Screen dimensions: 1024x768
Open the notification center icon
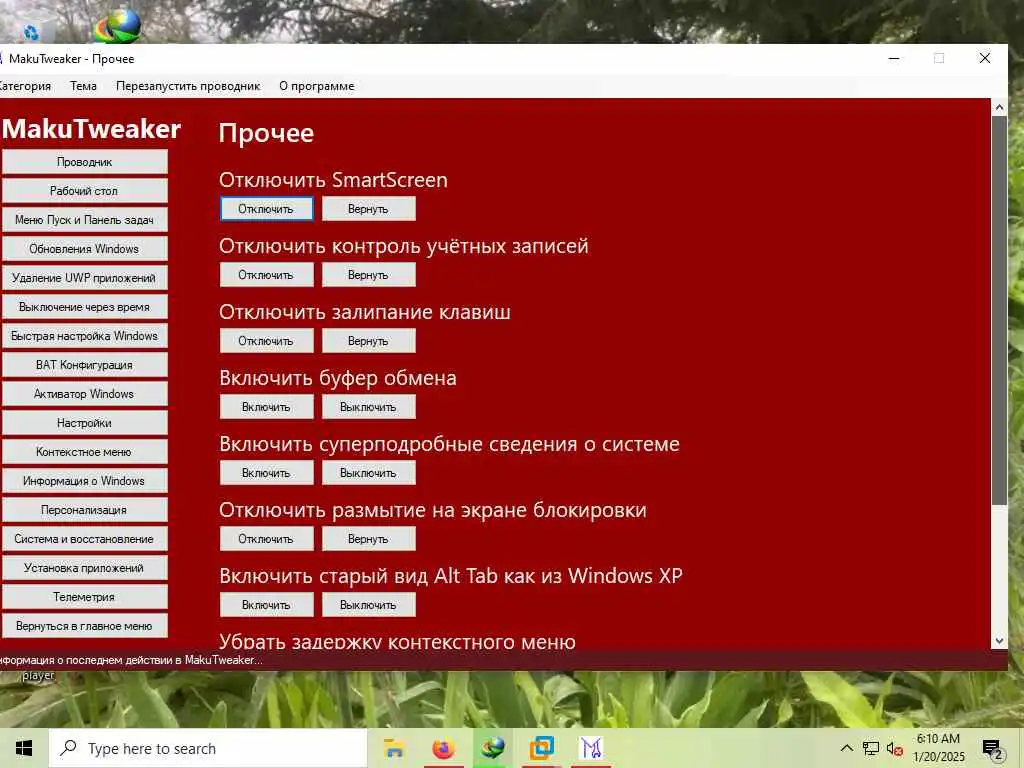(x=992, y=749)
